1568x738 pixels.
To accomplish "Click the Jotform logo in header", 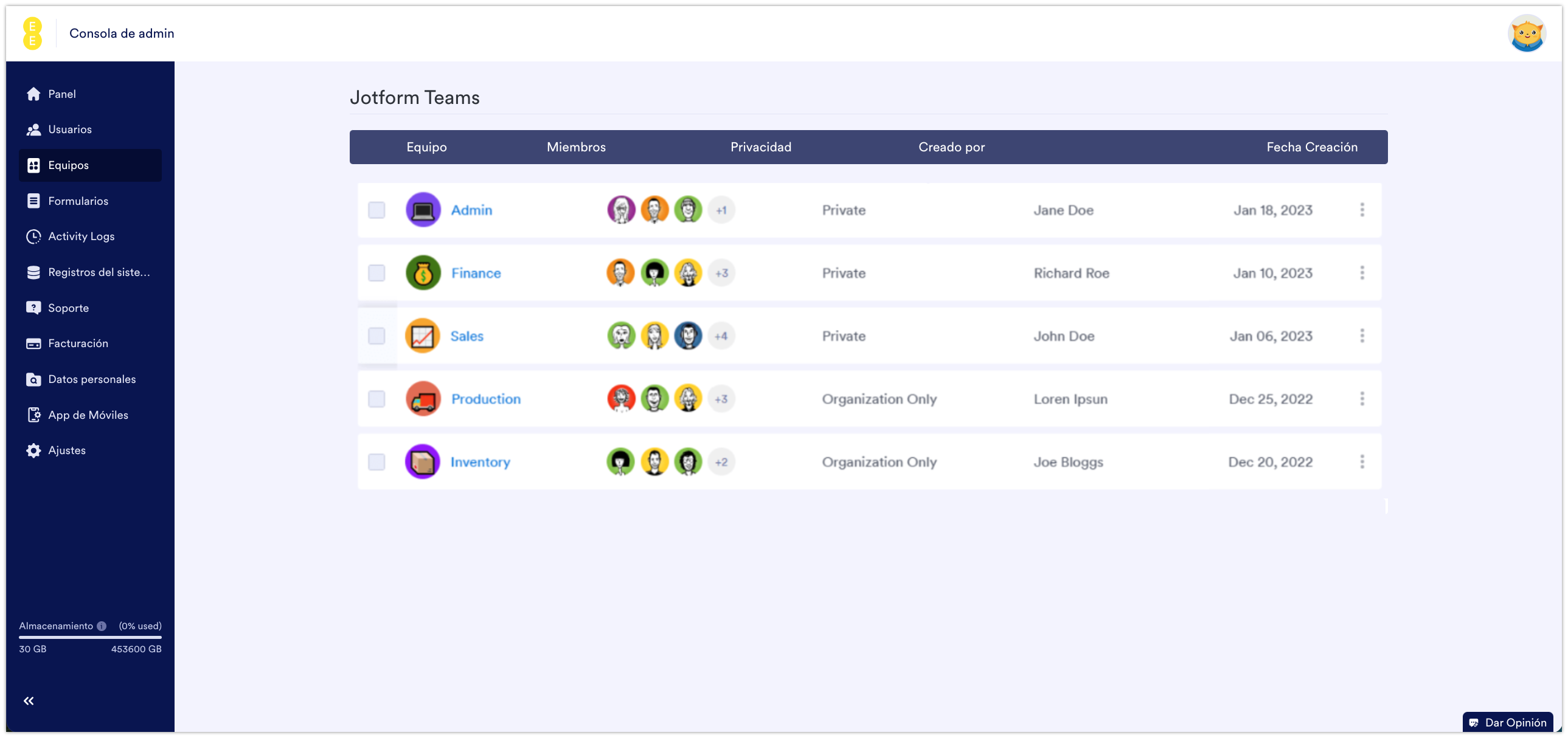I will (x=32, y=33).
